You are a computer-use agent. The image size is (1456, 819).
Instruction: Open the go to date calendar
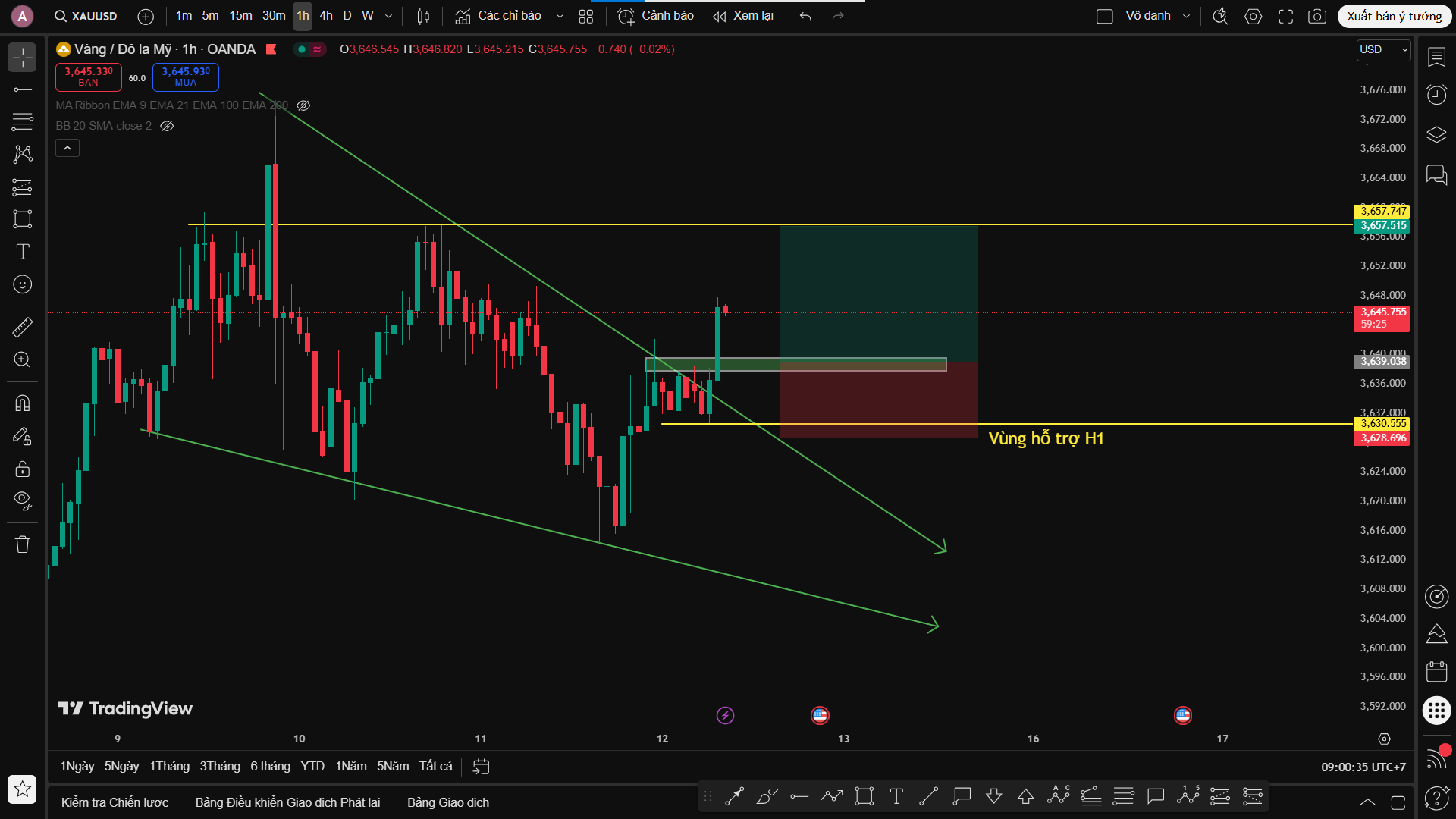pyautogui.click(x=481, y=767)
